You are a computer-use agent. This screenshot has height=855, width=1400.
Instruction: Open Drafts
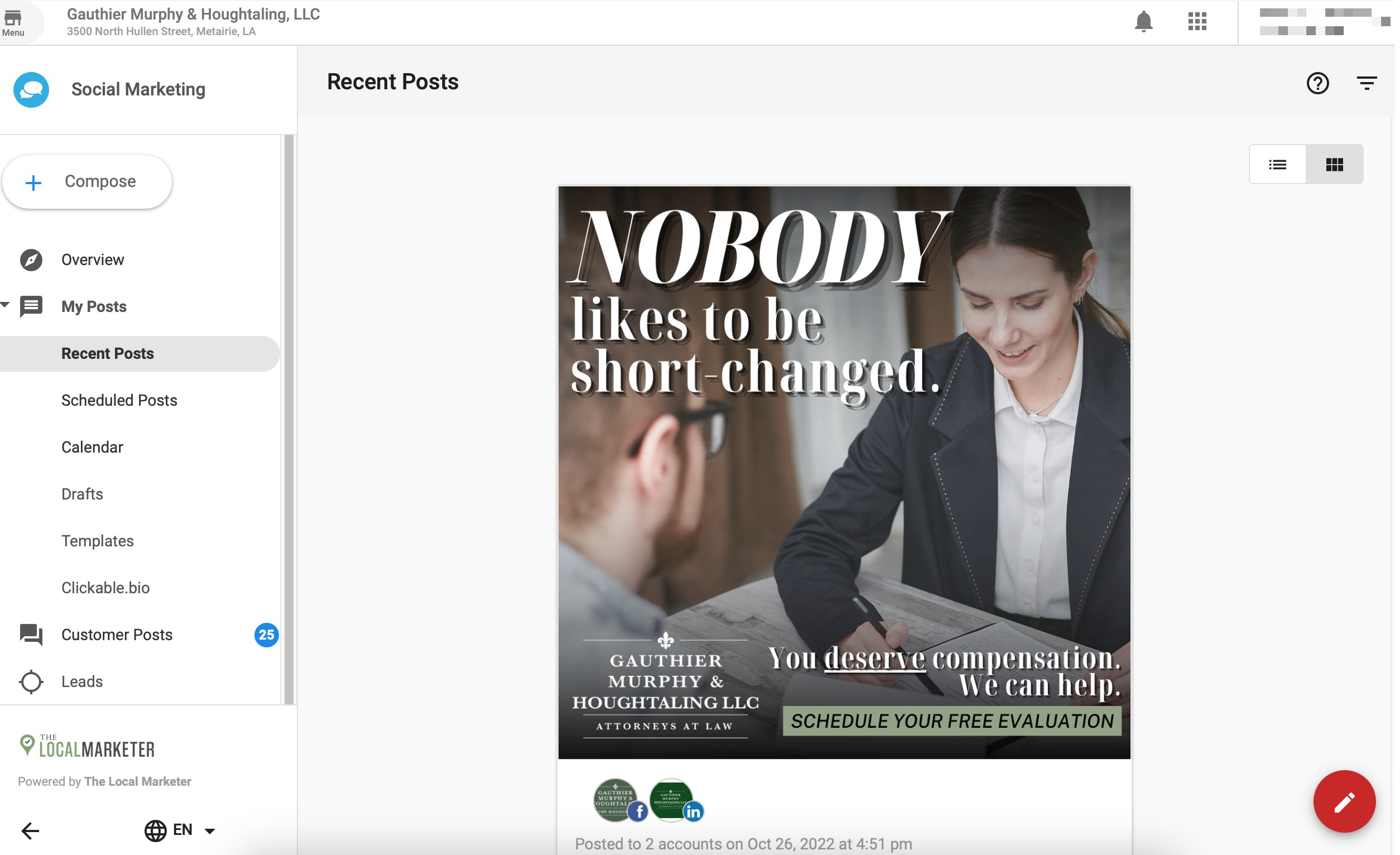83,496
